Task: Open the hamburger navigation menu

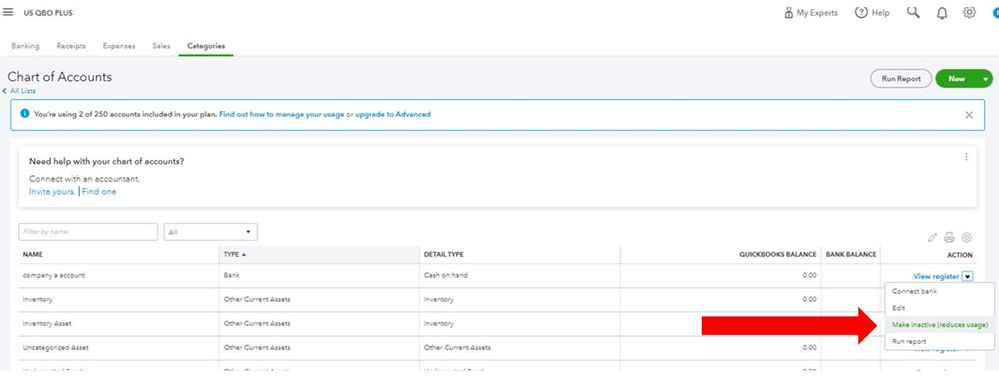Action: coord(8,12)
